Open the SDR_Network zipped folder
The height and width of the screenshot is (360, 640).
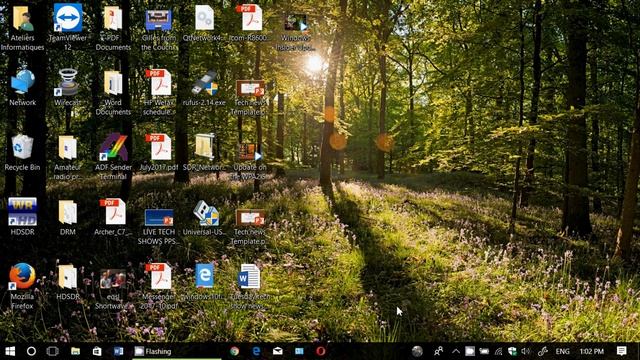point(204,152)
